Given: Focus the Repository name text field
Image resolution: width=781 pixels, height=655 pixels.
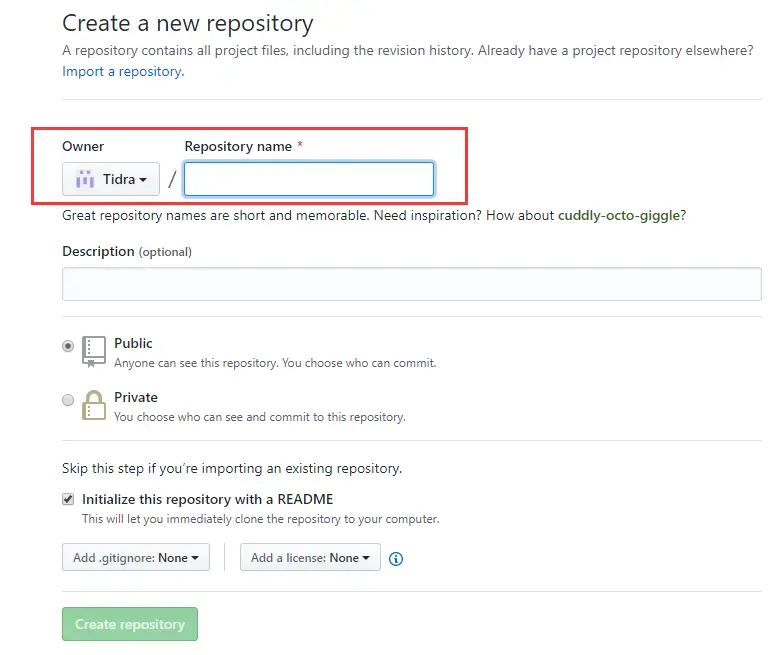Looking at the screenshot, I should click(309, 179).
